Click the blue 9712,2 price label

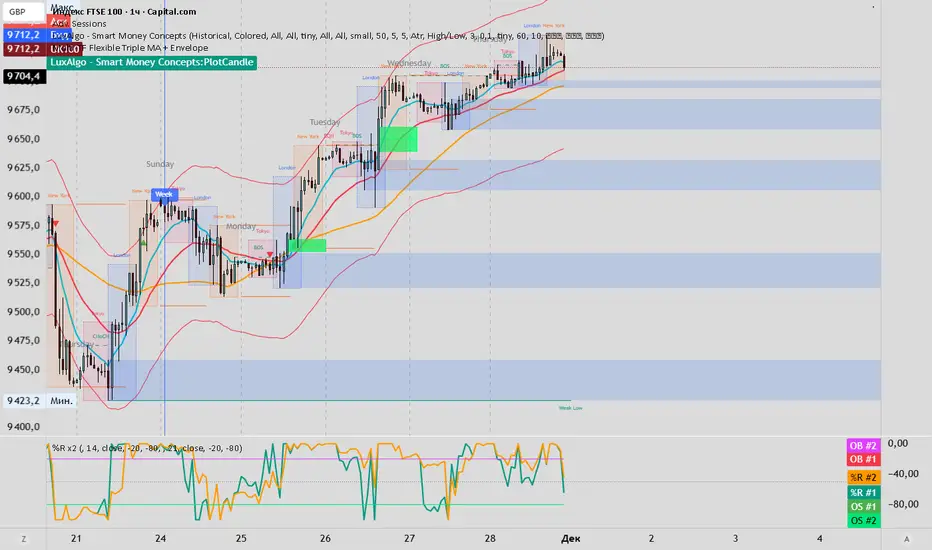click(23, 35)
